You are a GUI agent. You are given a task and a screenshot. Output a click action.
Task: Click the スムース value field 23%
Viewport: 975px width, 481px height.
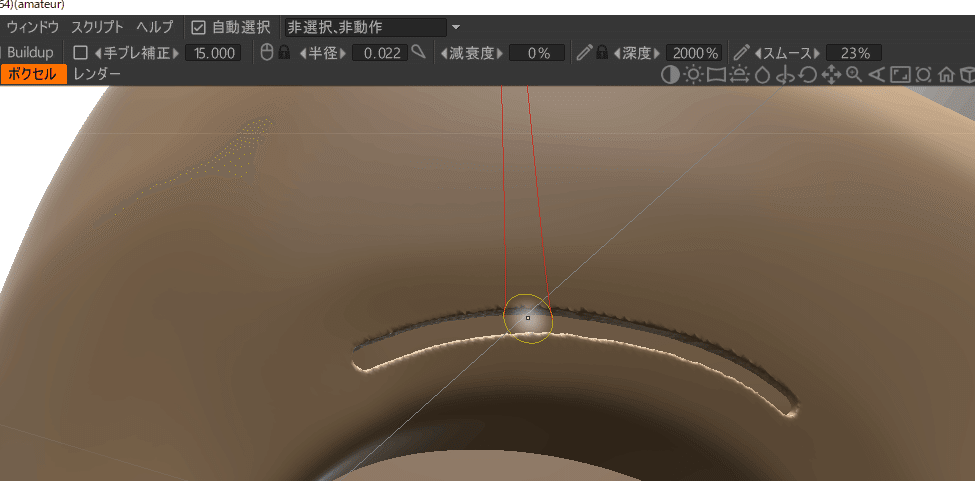tap(854, 53)
